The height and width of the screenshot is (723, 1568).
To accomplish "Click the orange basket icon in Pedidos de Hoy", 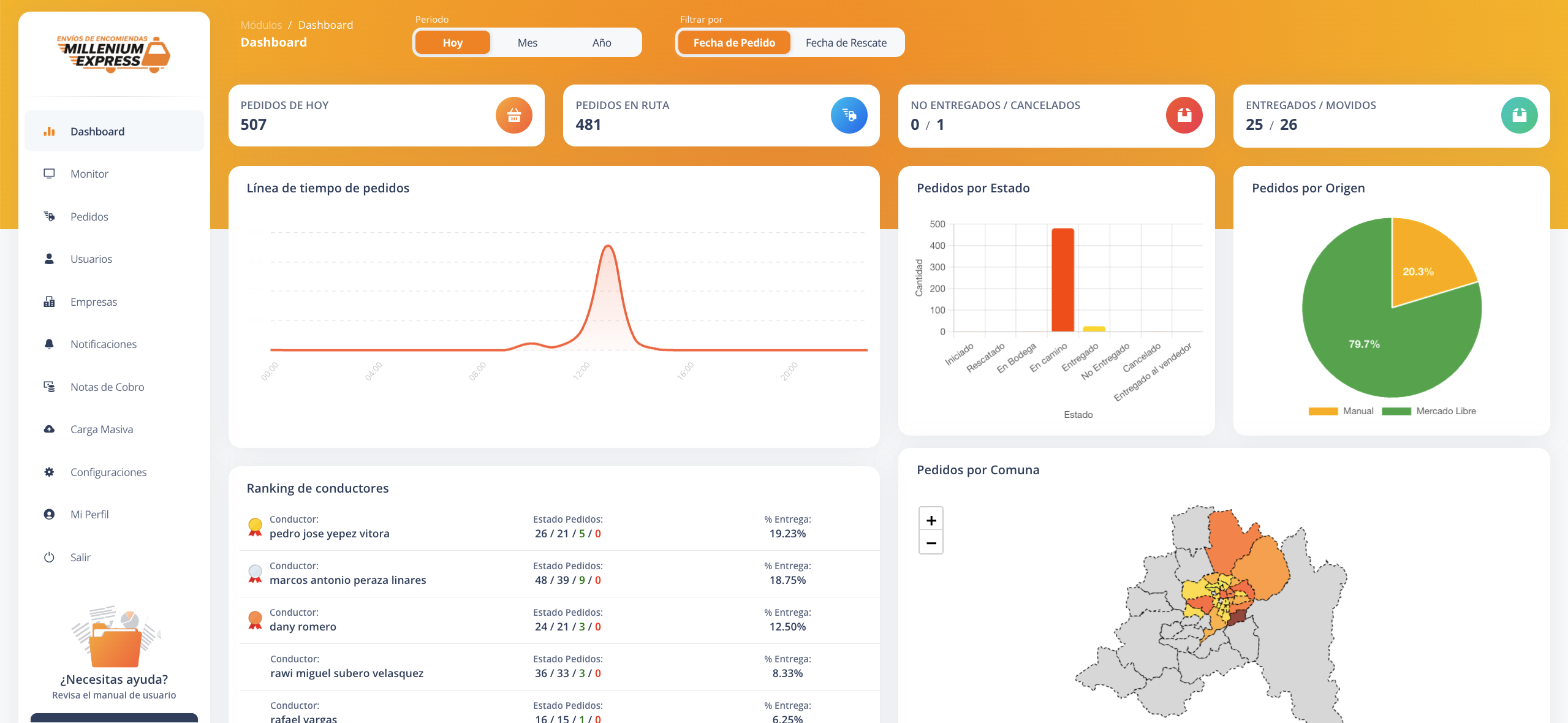I will click(x=514, y=115).
